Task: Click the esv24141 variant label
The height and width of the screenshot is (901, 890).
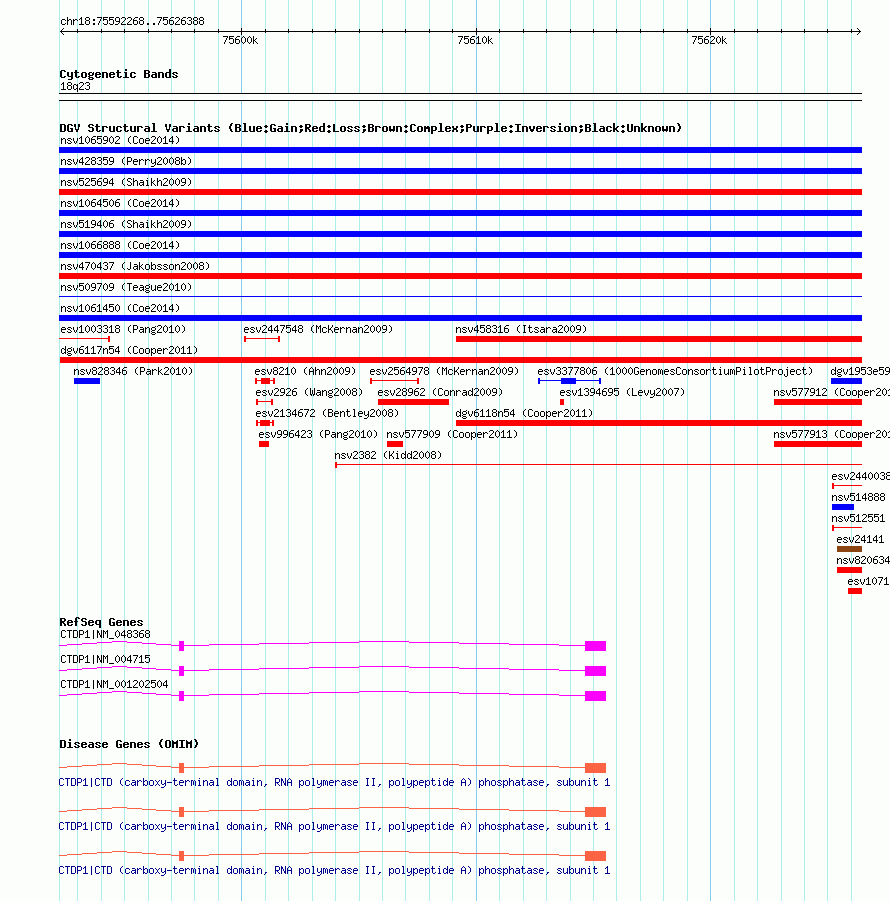Action: pyautogui.click(x=860, y=540)
